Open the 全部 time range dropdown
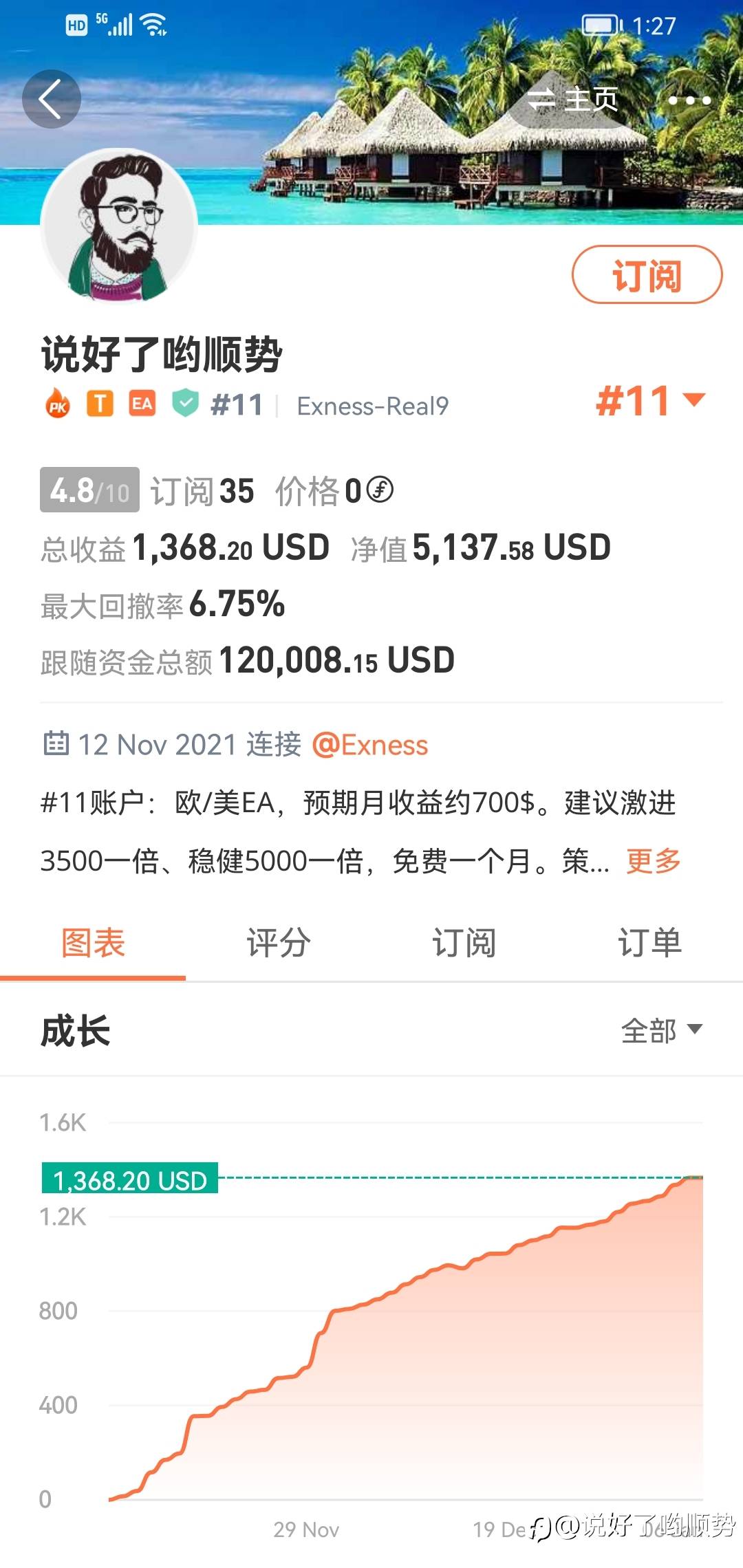Image resolution: width=743 pixels, height=1568 pixels. click(661, 1030)
